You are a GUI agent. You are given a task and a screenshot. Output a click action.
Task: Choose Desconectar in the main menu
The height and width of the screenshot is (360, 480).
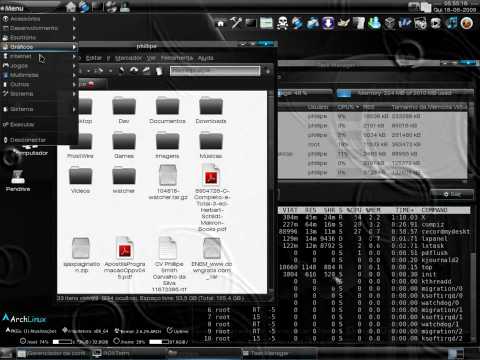(x=38, y=140)
